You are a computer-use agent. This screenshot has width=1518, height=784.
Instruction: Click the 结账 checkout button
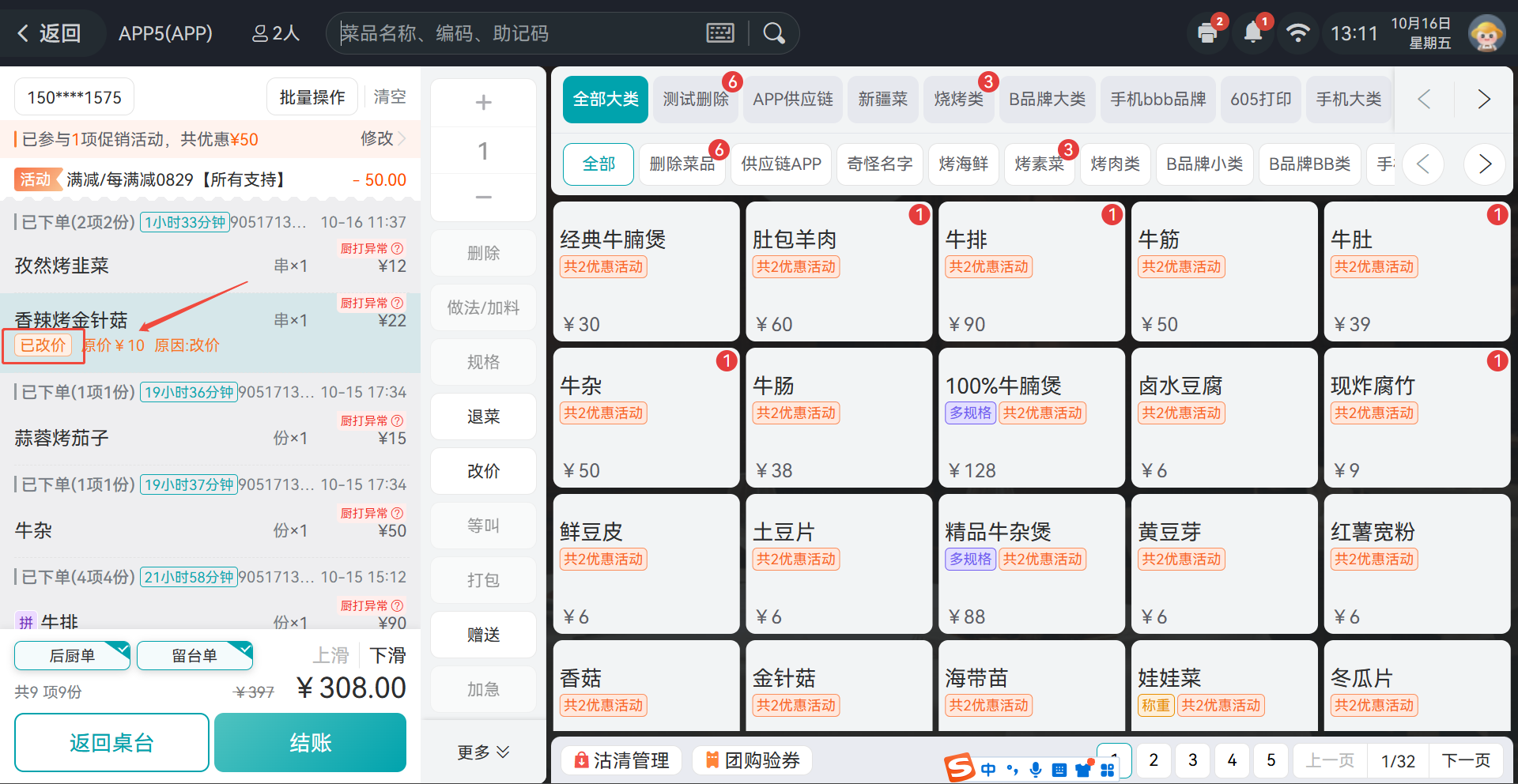(310, 742)
